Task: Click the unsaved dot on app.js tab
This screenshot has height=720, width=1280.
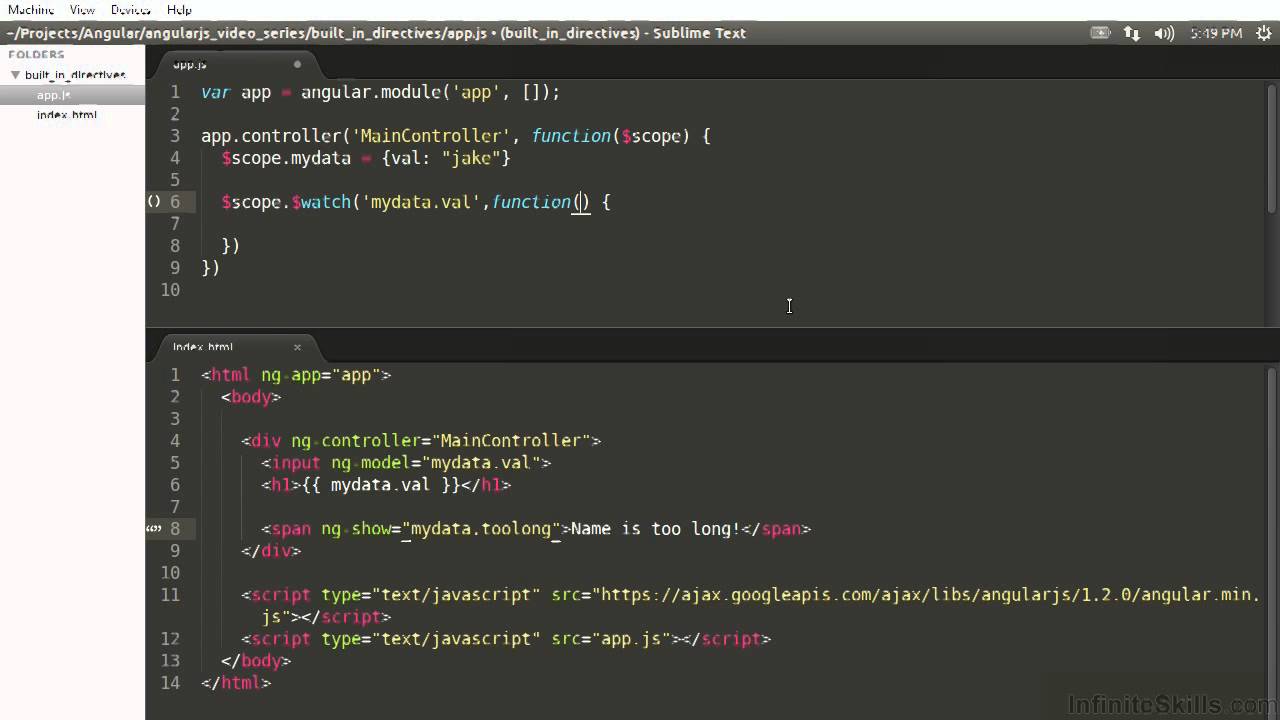Action: click(x=297, y=64)
